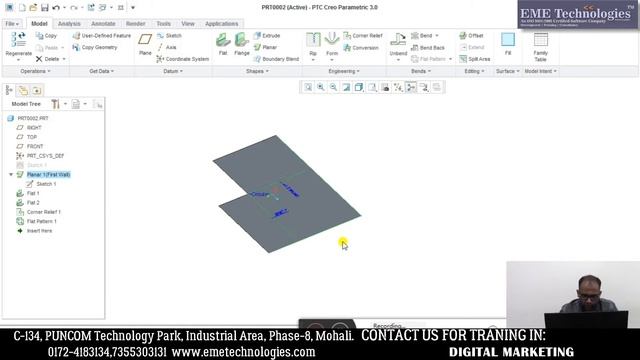640x360 pixels.
Task: Select the Bend Back tool
Action: [428, 48]
